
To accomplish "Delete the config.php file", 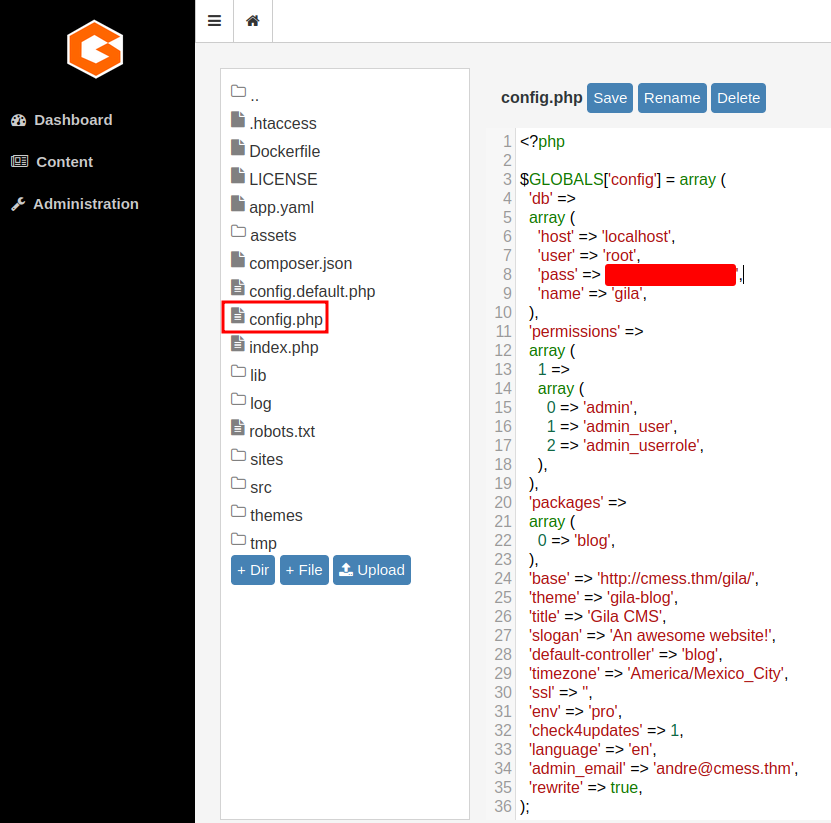I will (738, 98).
